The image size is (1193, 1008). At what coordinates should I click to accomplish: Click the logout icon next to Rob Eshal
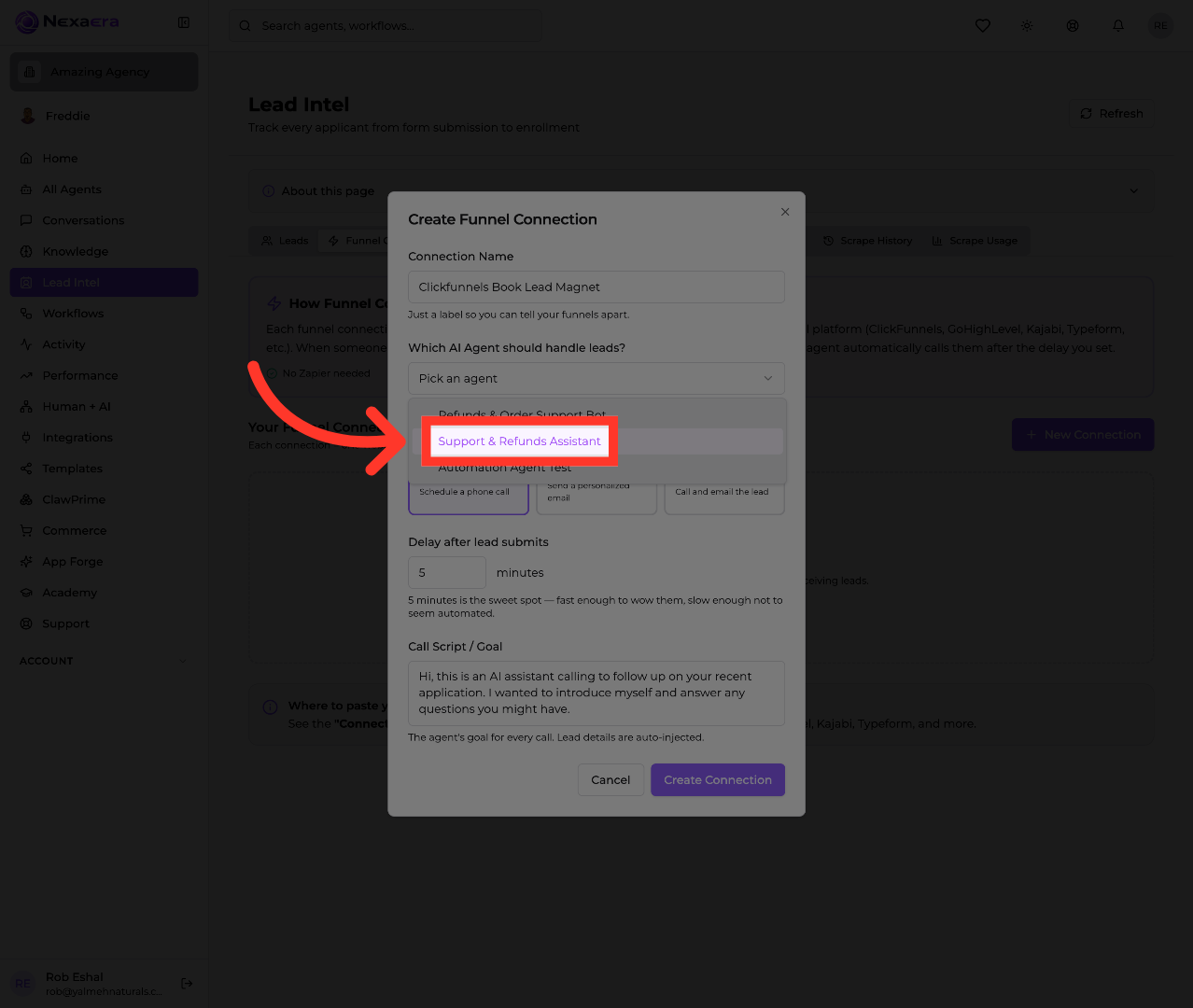tap(187, 983)
